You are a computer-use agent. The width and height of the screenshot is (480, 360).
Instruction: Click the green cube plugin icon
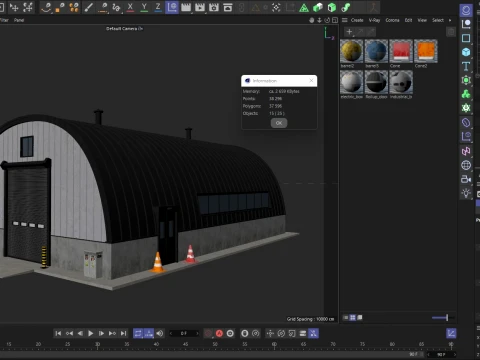tap(332, 7)
